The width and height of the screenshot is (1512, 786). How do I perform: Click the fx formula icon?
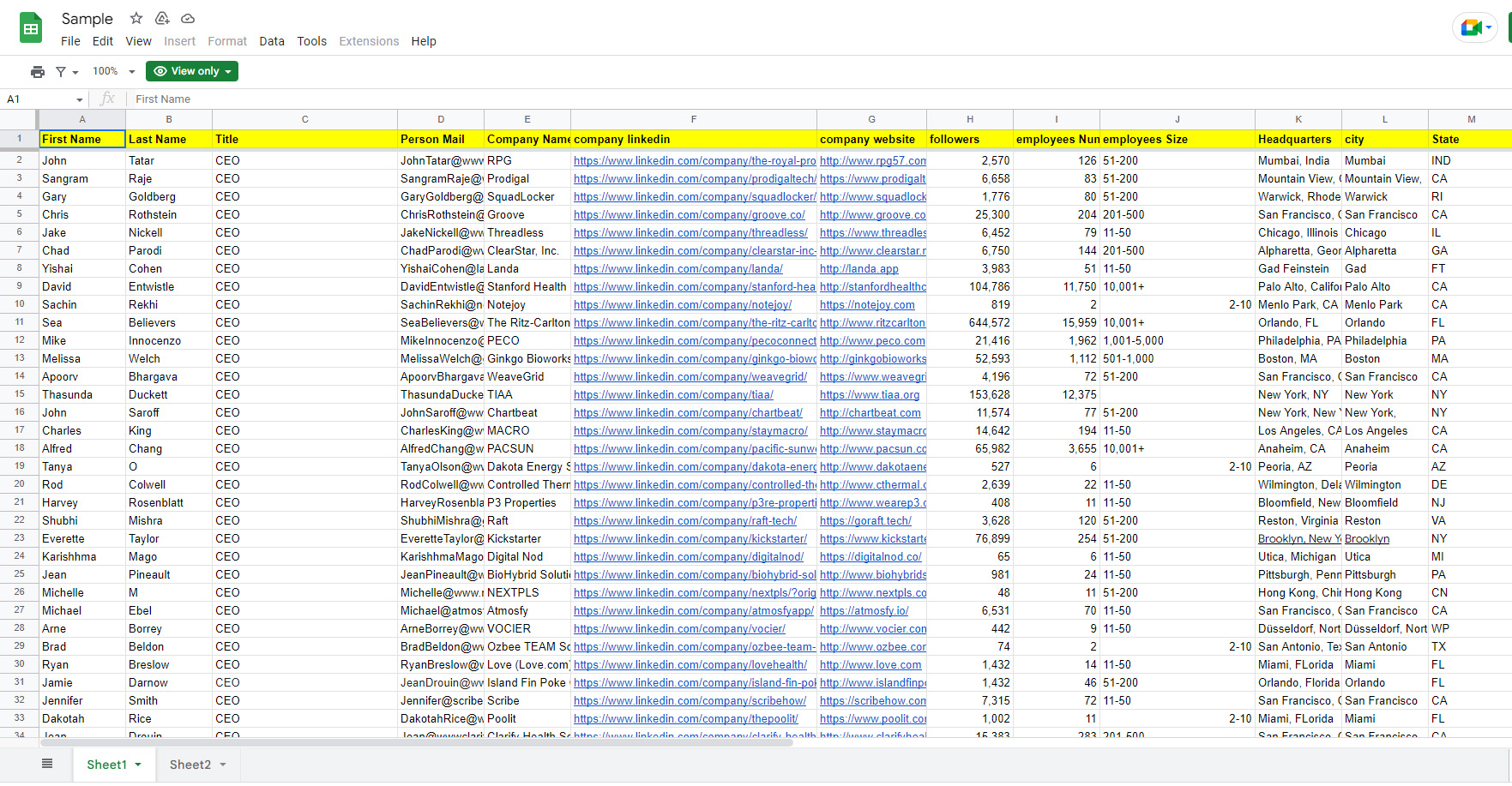[107, 99]
